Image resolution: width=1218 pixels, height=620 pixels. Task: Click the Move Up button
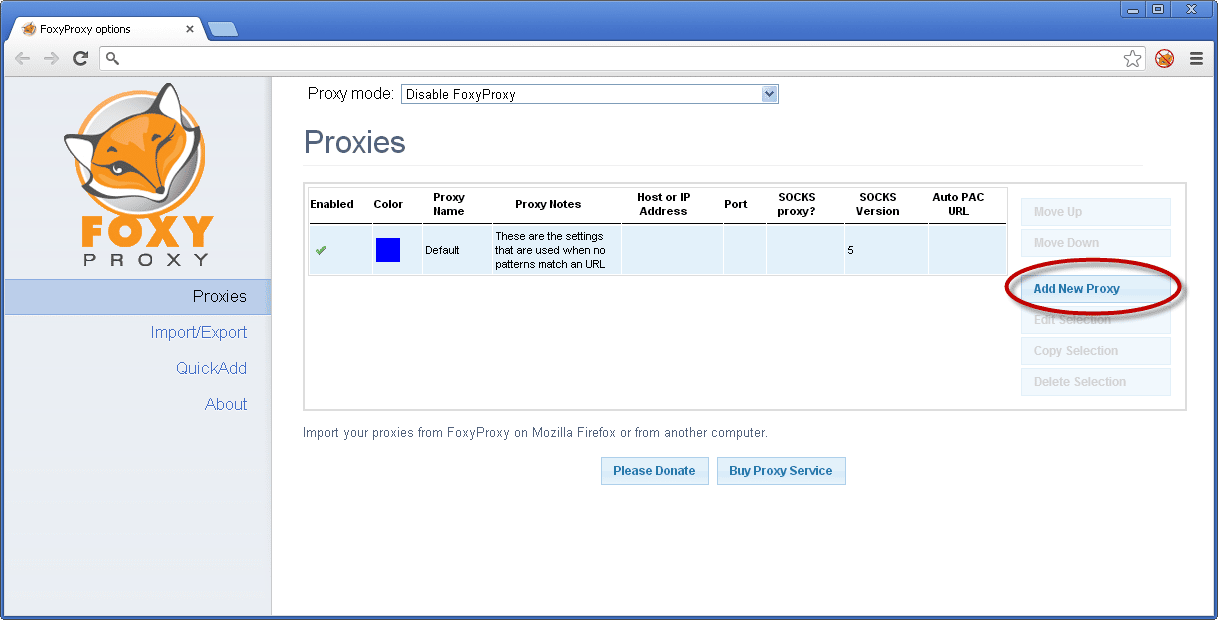1095,212
